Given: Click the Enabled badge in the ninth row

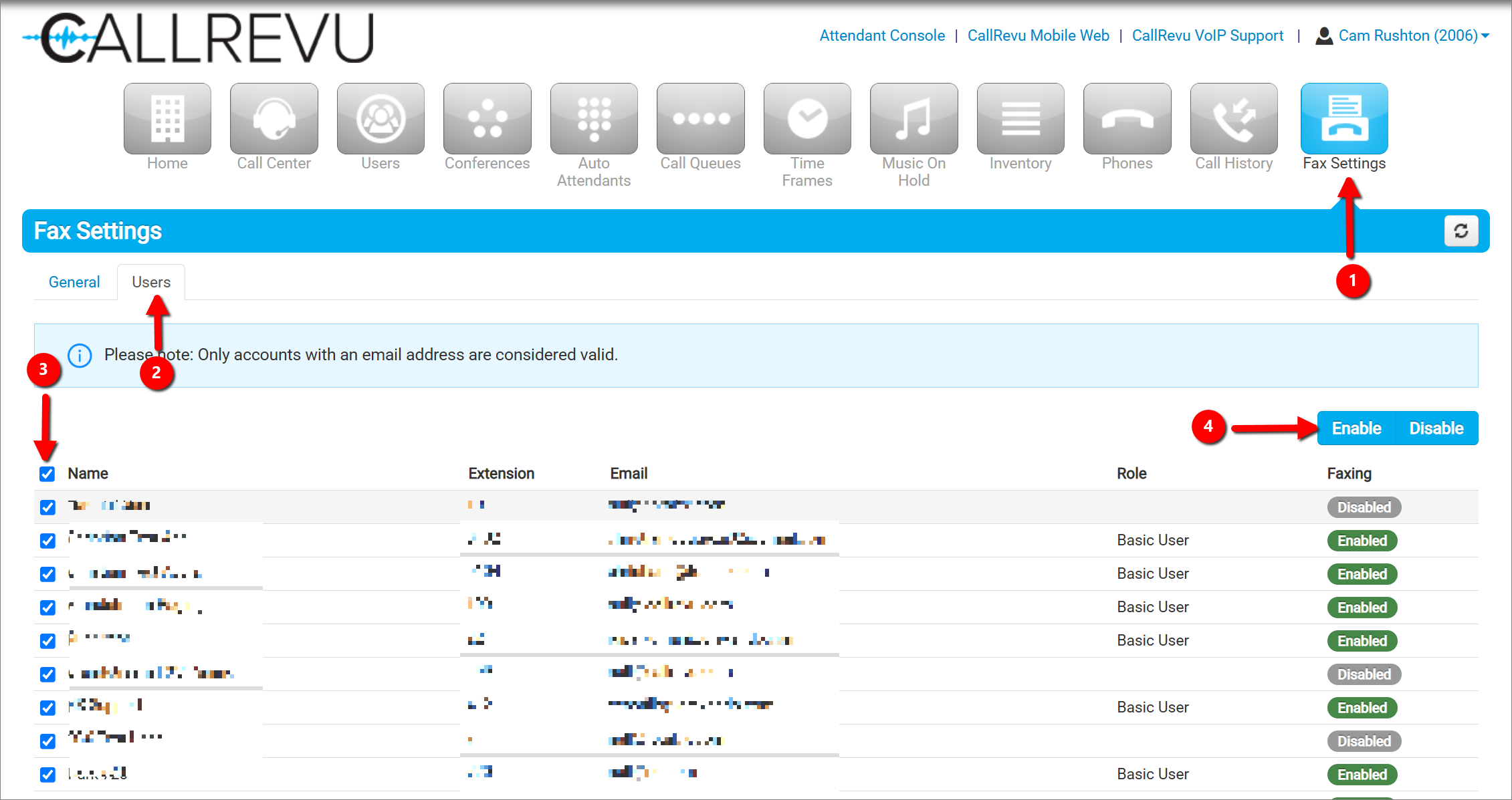Looking at the screenshot, I should (x=1362, y=775).
